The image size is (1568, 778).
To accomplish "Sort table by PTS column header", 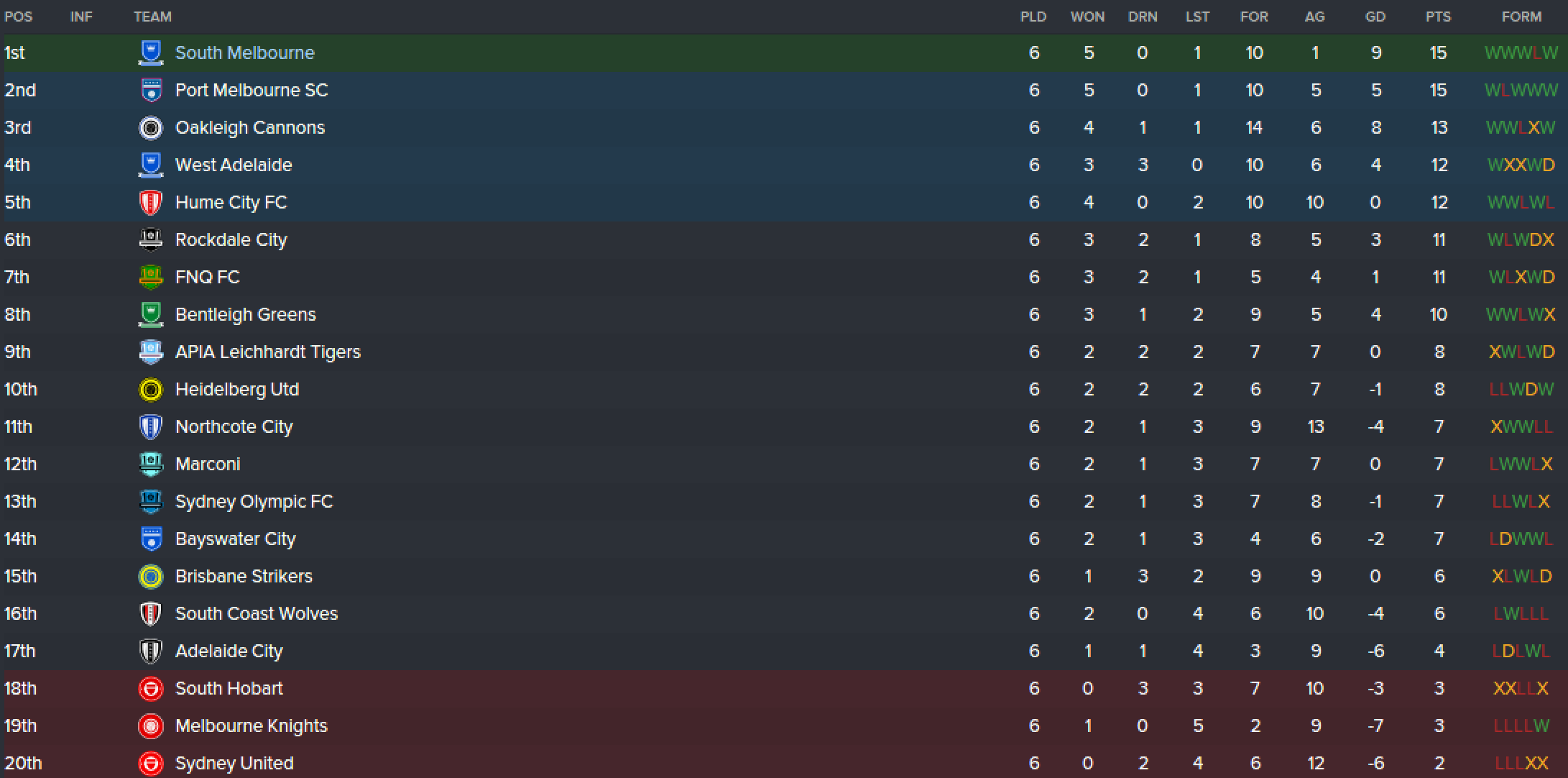I will [x=1438, y=17].
